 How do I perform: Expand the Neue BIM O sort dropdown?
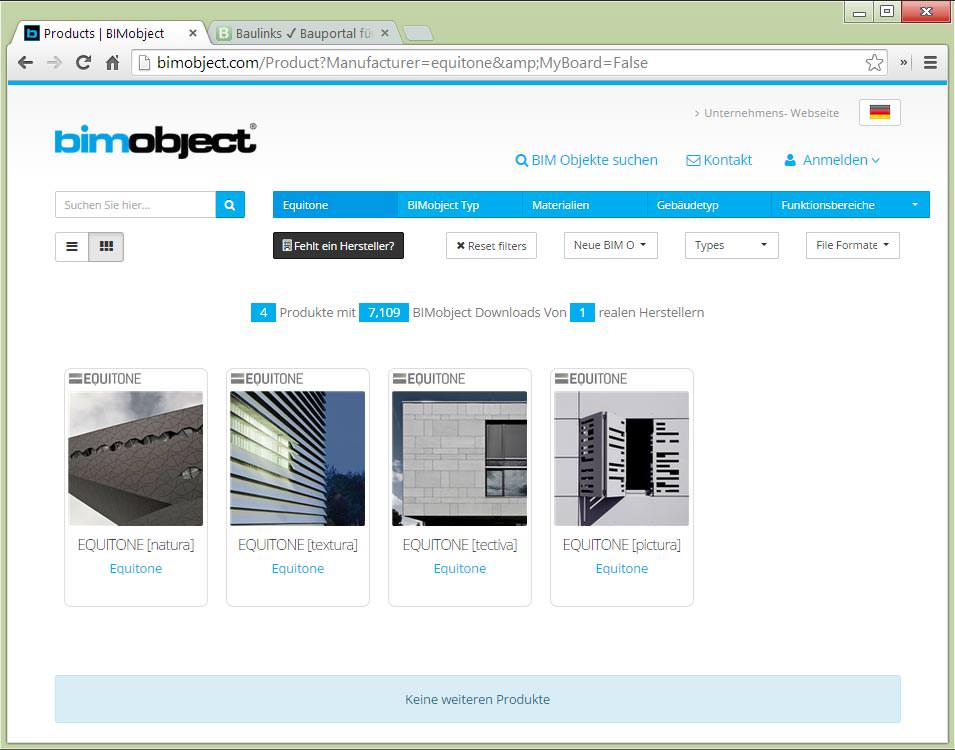tap(610, 245)
